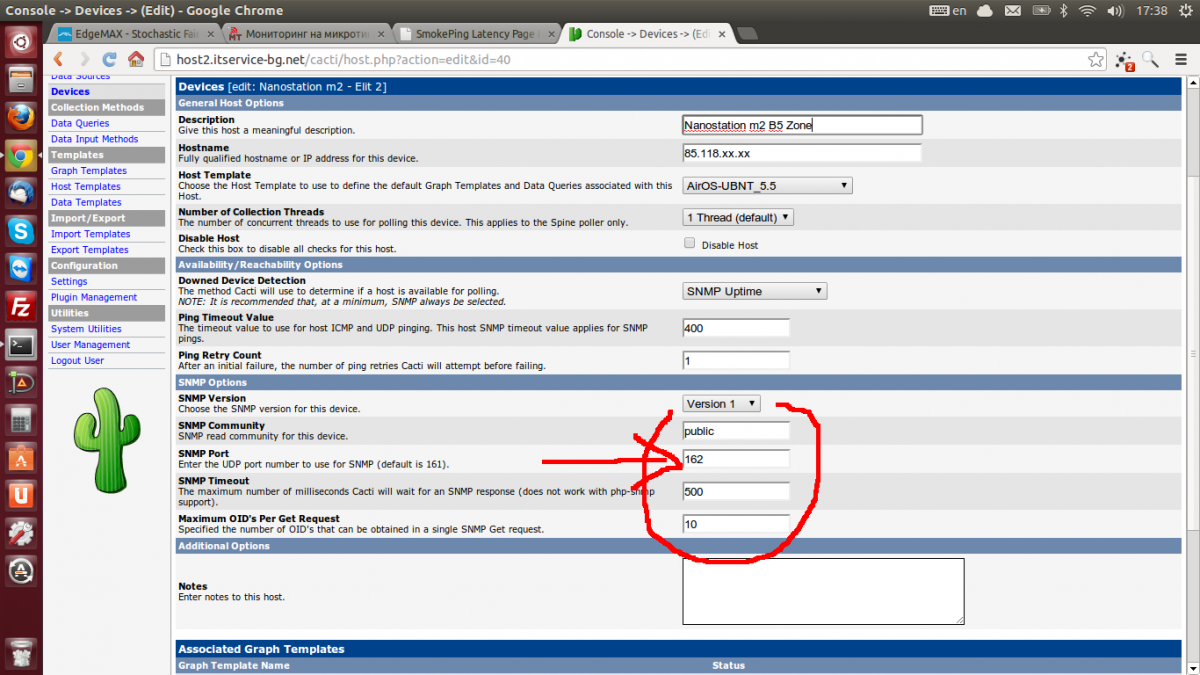Open the Graph Templates link in the sidebar
Viewport: 1200px width, 675px height.
(x=88, y=171)
